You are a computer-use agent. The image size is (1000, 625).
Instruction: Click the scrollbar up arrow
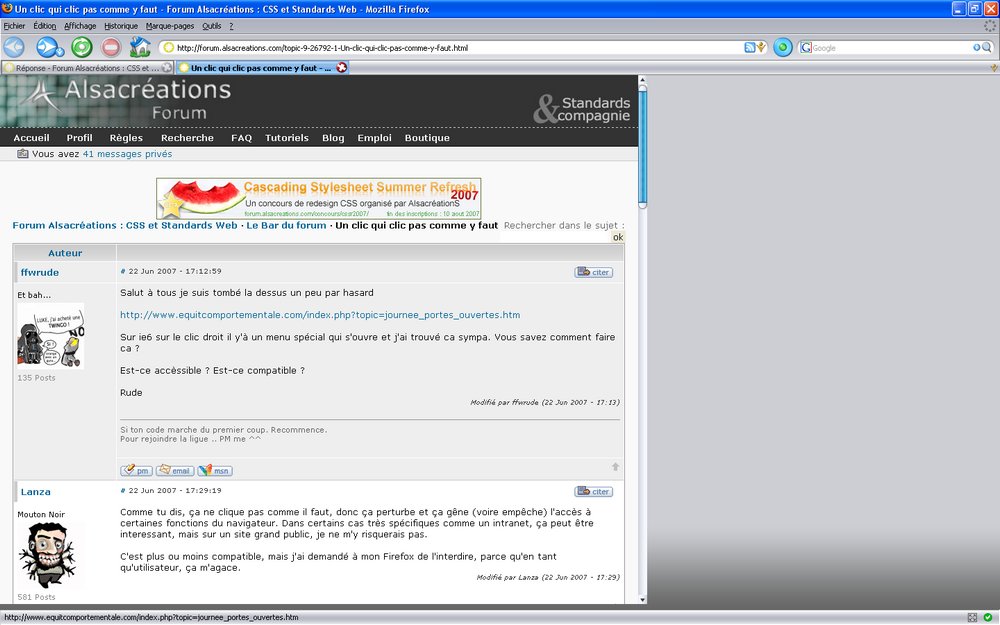[642, 80]
